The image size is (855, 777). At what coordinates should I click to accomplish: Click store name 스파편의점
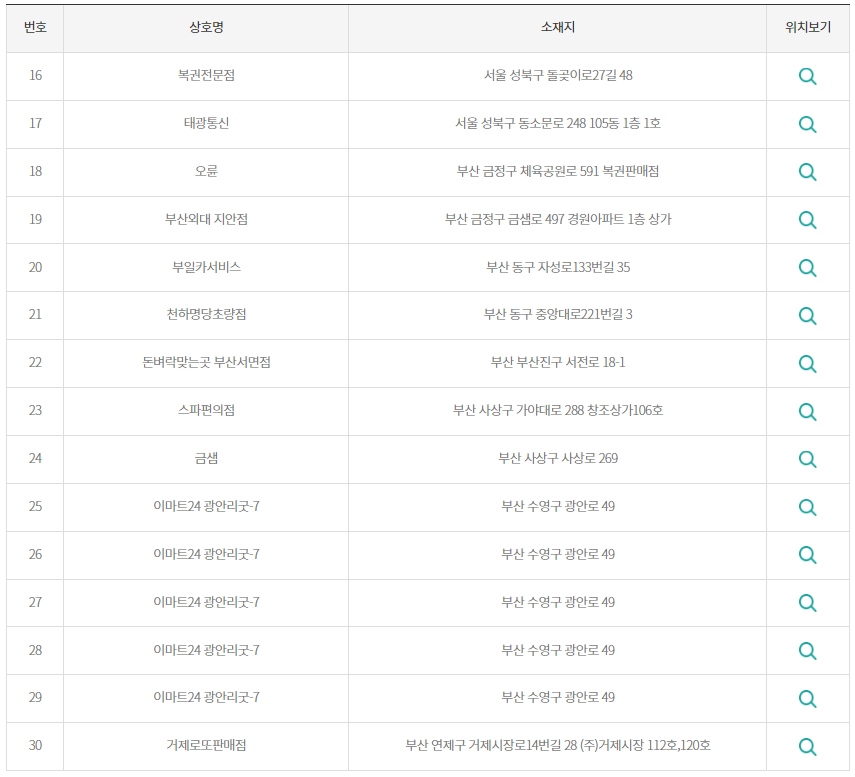tap(206, 411)
